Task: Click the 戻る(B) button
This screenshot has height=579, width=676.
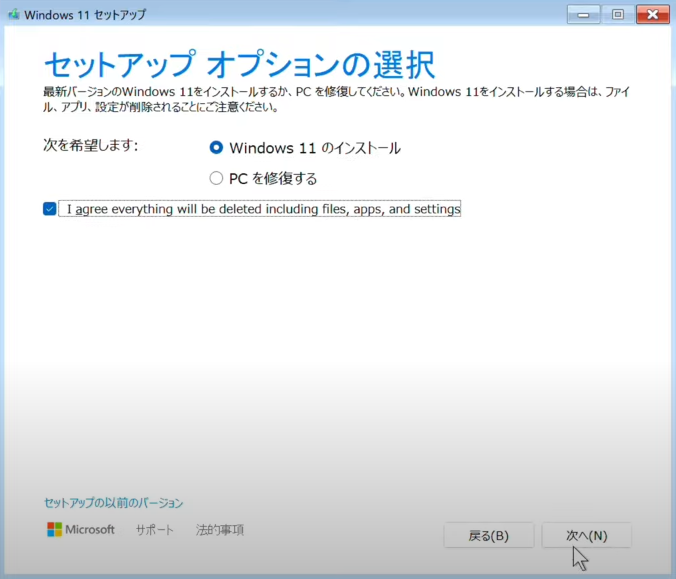Action: [488, 535]
